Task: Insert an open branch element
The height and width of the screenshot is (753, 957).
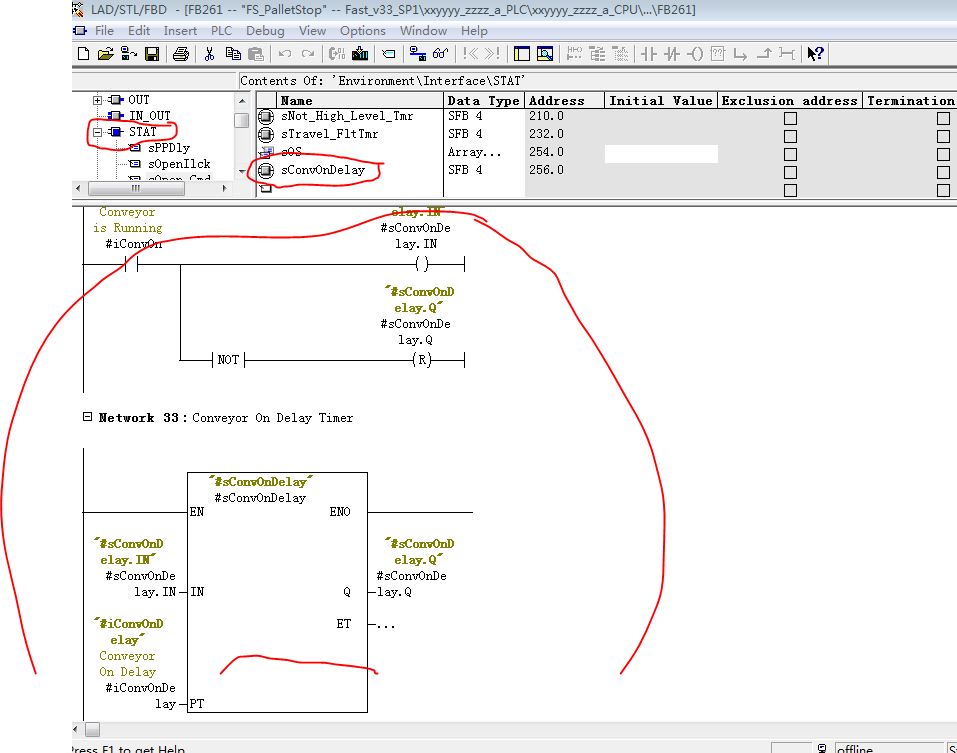Action: click(740, 54)
